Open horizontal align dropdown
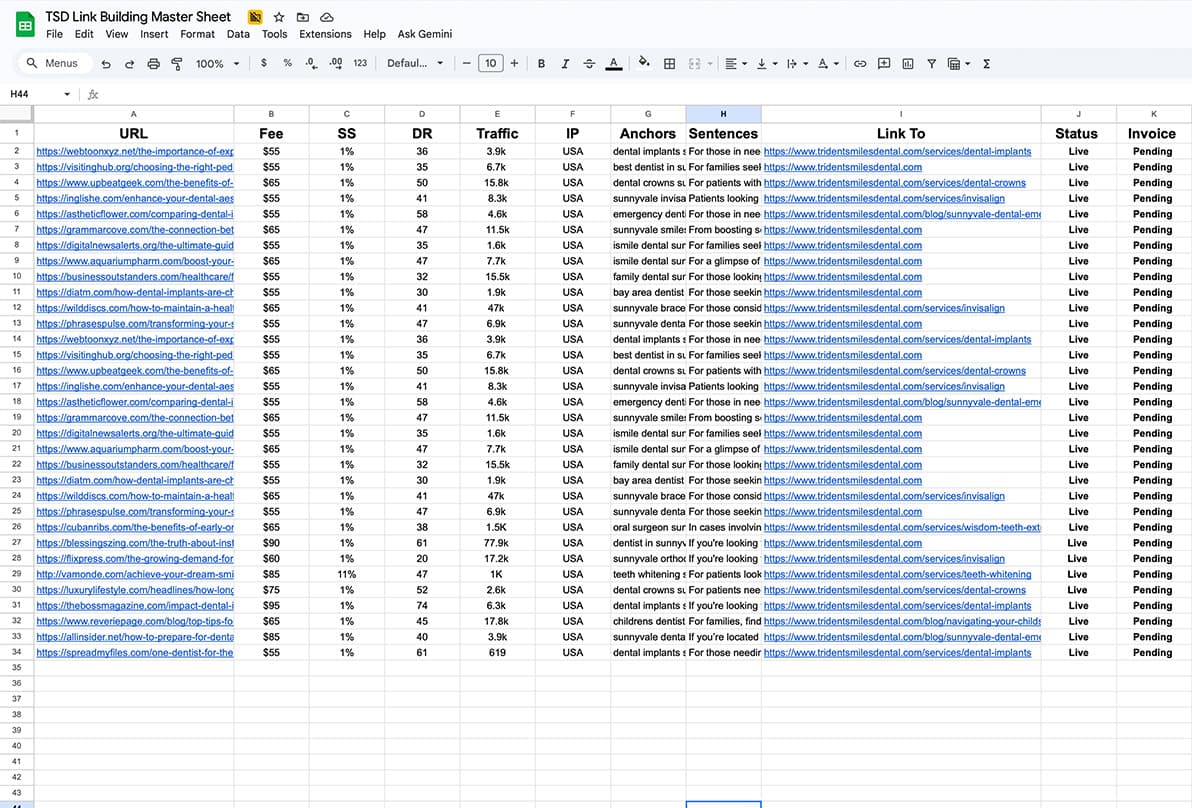Screen dimensions: 1192x808 pyautogui.click(x=735, y=64)
